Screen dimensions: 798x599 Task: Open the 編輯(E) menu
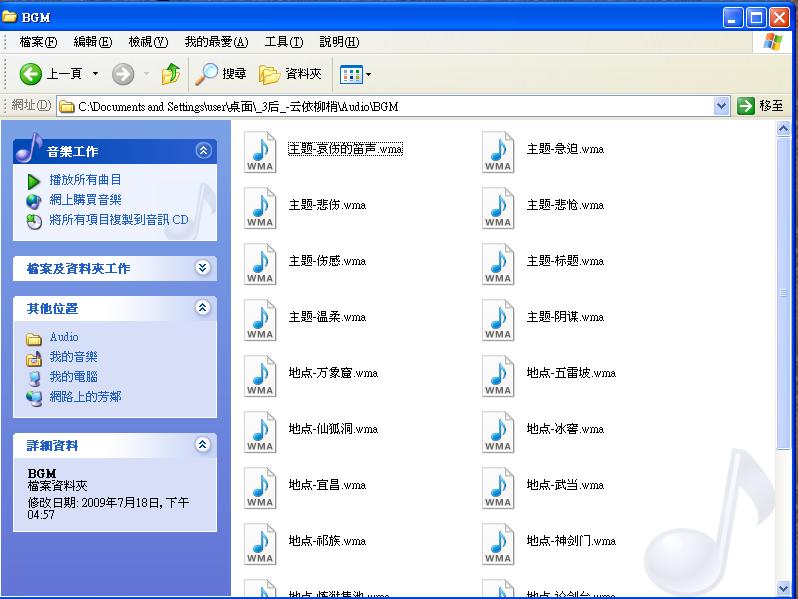click(x=92, y=42)
